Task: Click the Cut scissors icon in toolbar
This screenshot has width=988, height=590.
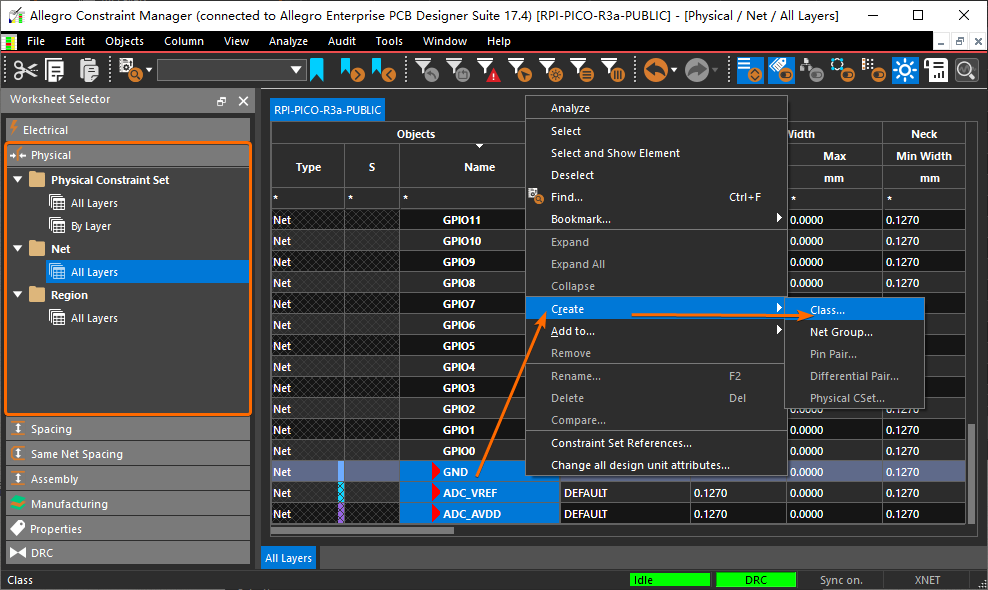Action: [25, 70]
